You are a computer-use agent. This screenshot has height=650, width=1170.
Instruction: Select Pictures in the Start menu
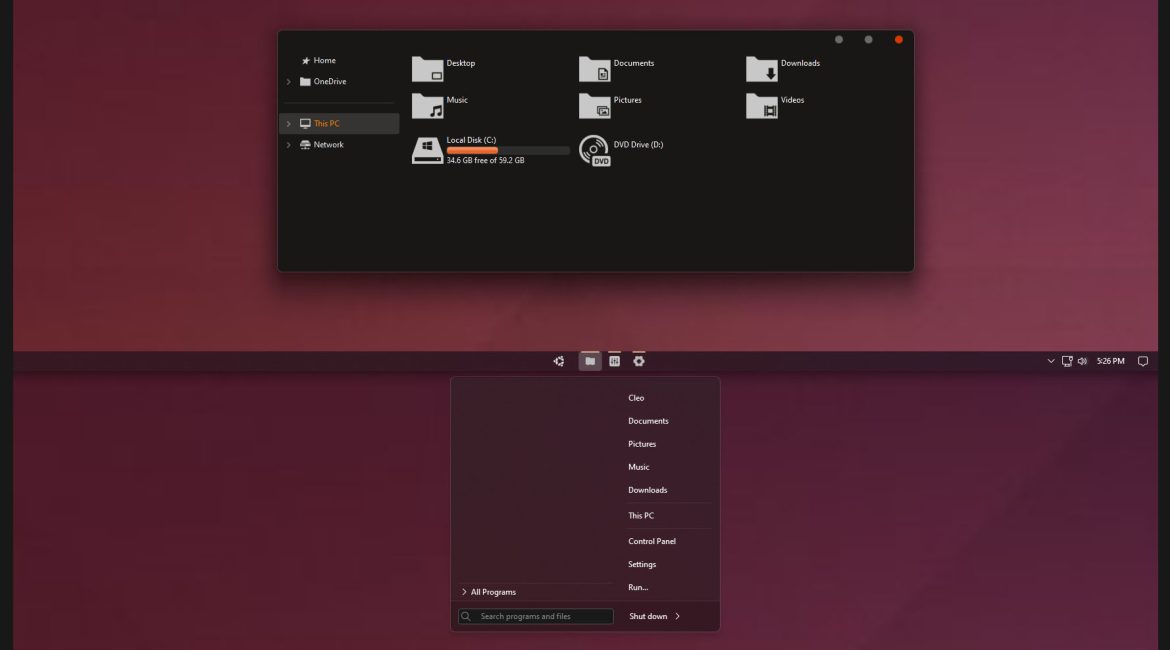tap(642, 444)
